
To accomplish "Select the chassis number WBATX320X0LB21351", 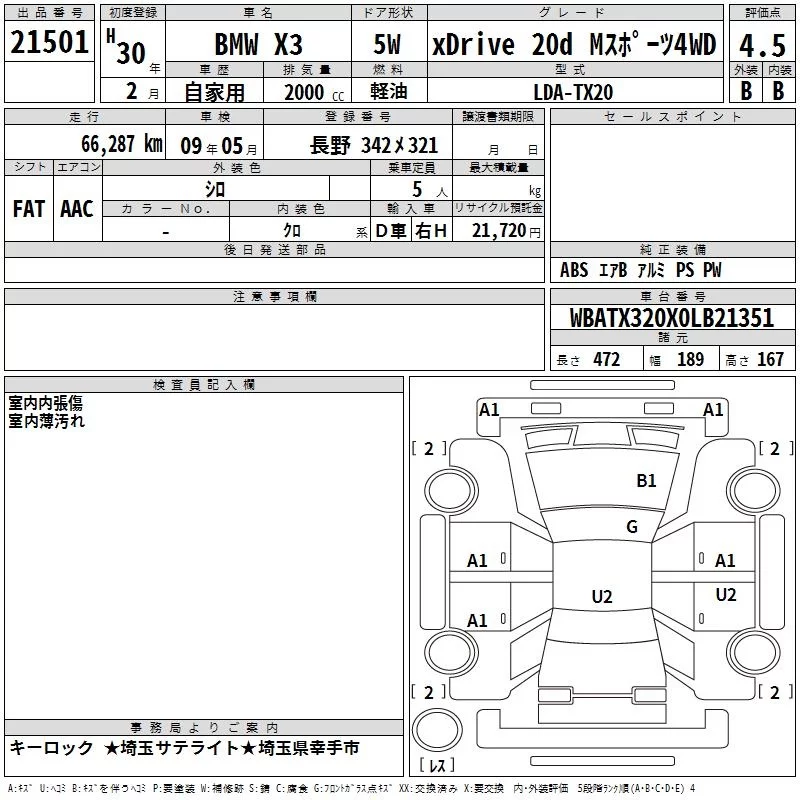I will [x=671, y=319].
